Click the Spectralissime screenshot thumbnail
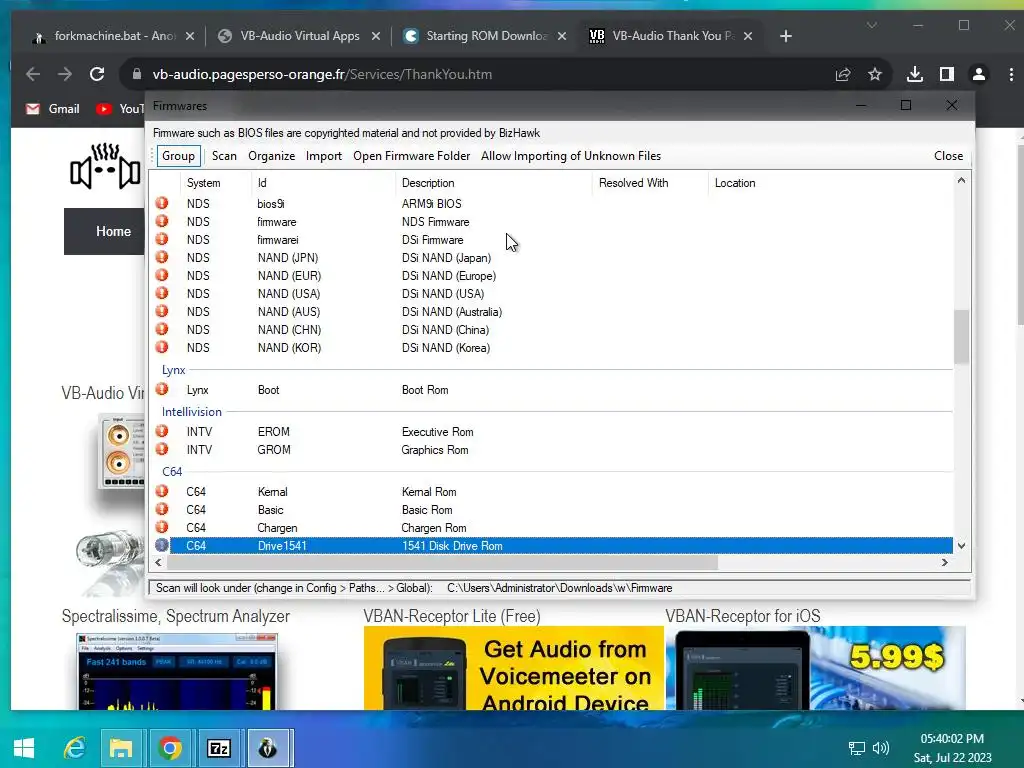The image size is (1024, 768). tap(177, 671)
